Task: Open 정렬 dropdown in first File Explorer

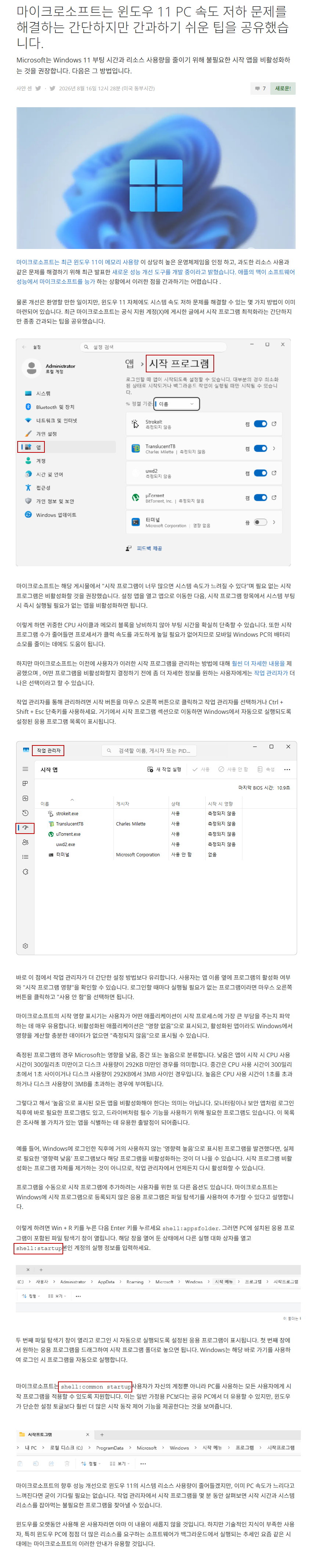Action: coord(31,1296)
